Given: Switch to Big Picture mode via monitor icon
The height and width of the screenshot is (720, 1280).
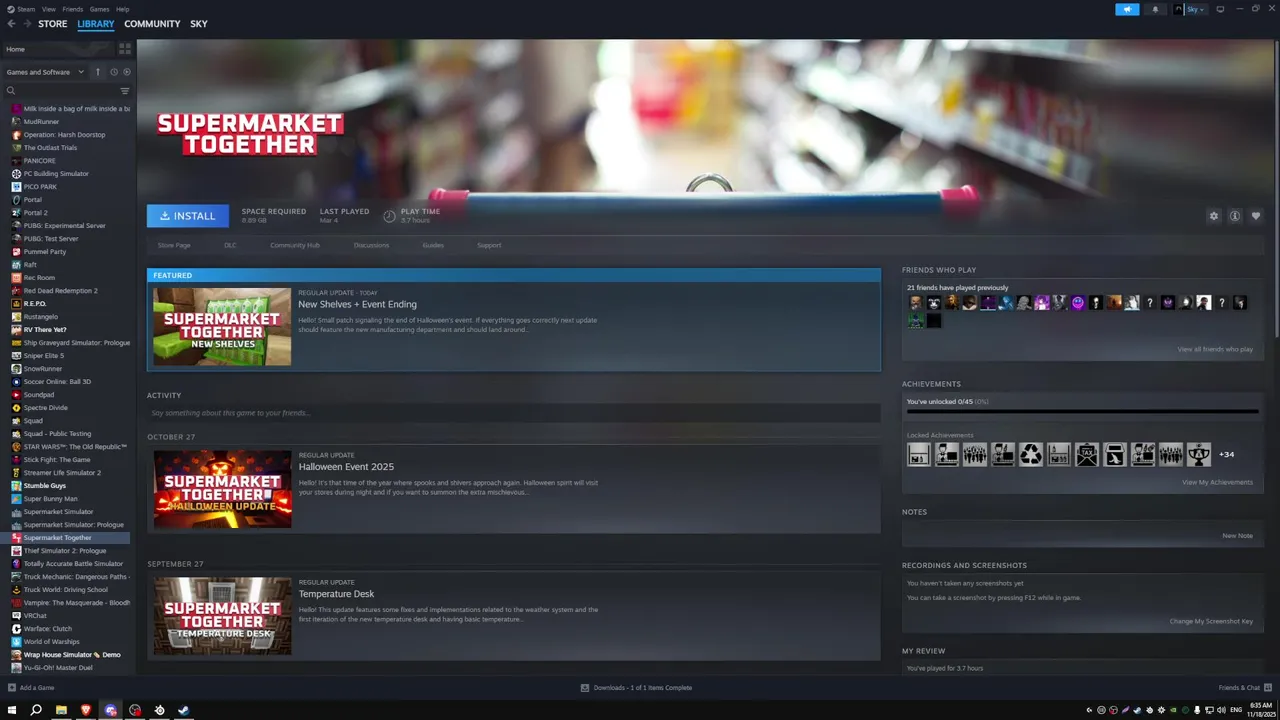Looking at the screenshot, I should [x=1220, y=9].
